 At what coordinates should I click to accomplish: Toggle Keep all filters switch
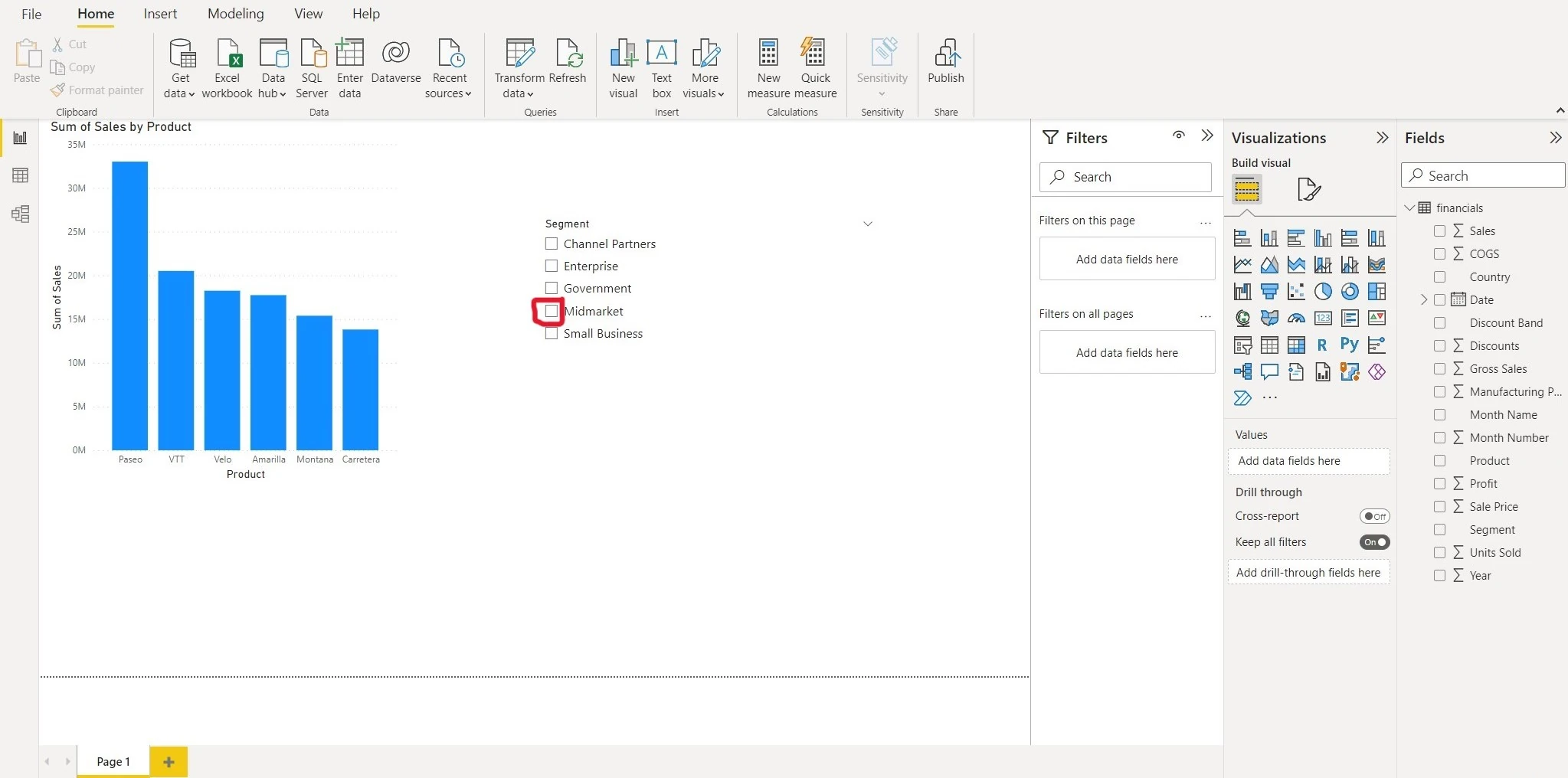1374,542
